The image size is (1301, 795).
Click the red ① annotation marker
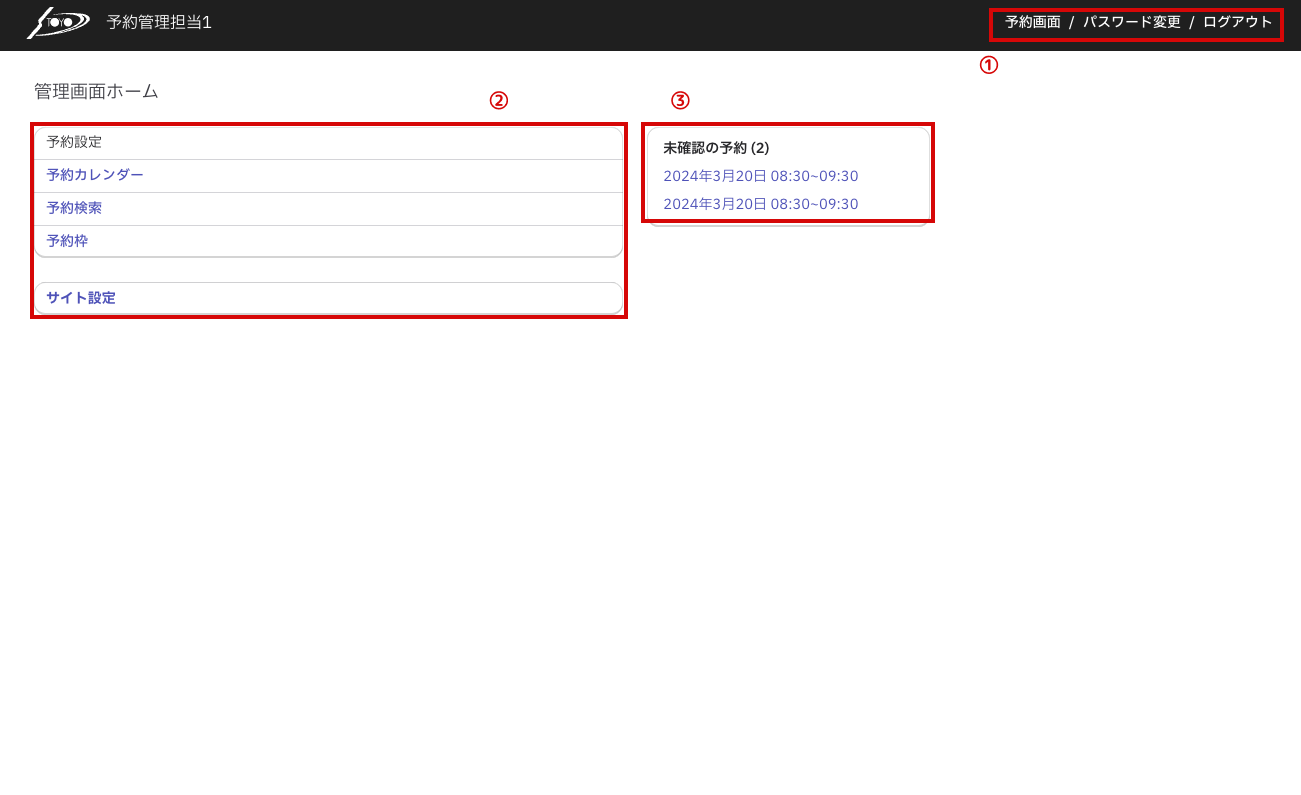tap(988, 66)
